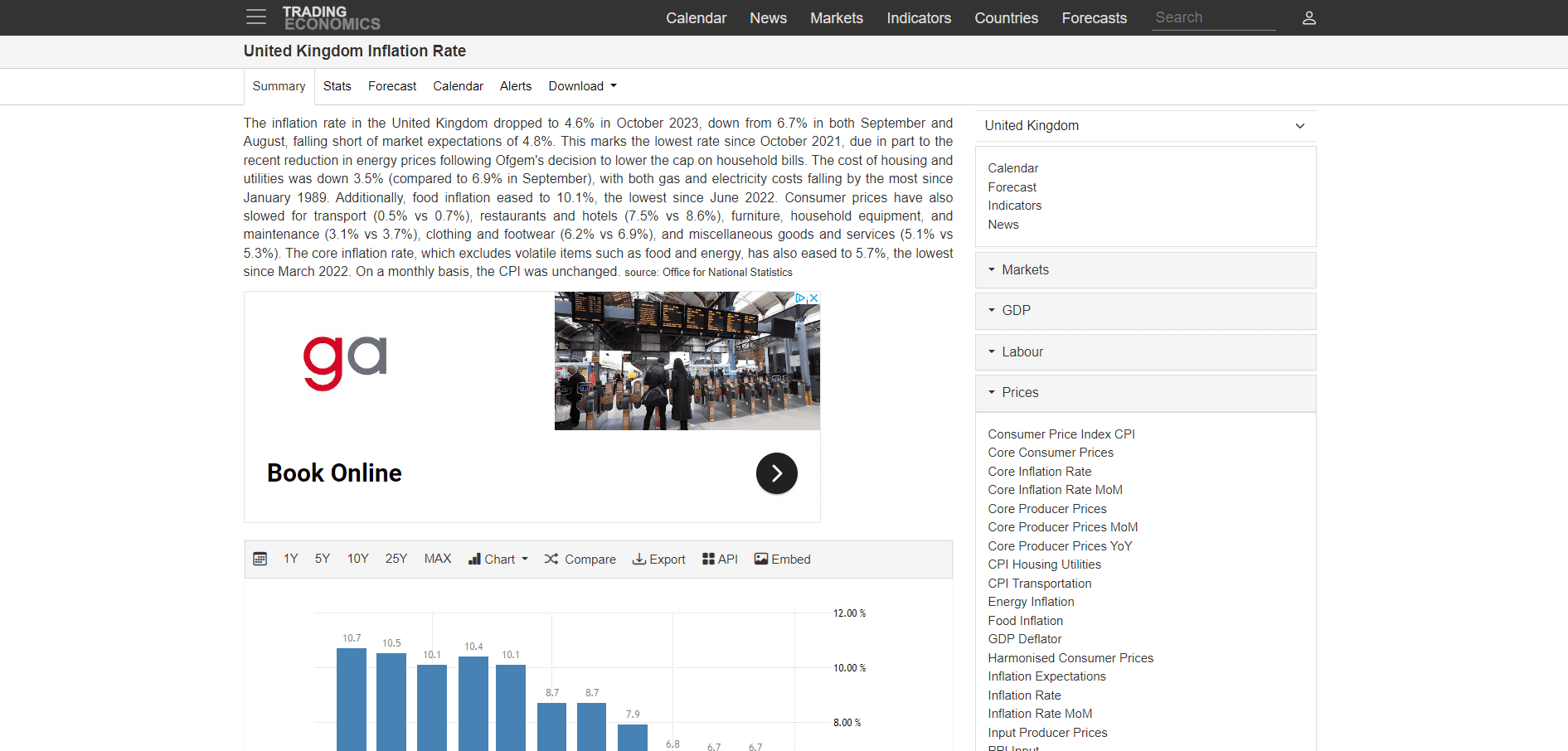1568x751 pixels.
Task: Open the hamburger menu icon
Action: [x=255, y=17]
